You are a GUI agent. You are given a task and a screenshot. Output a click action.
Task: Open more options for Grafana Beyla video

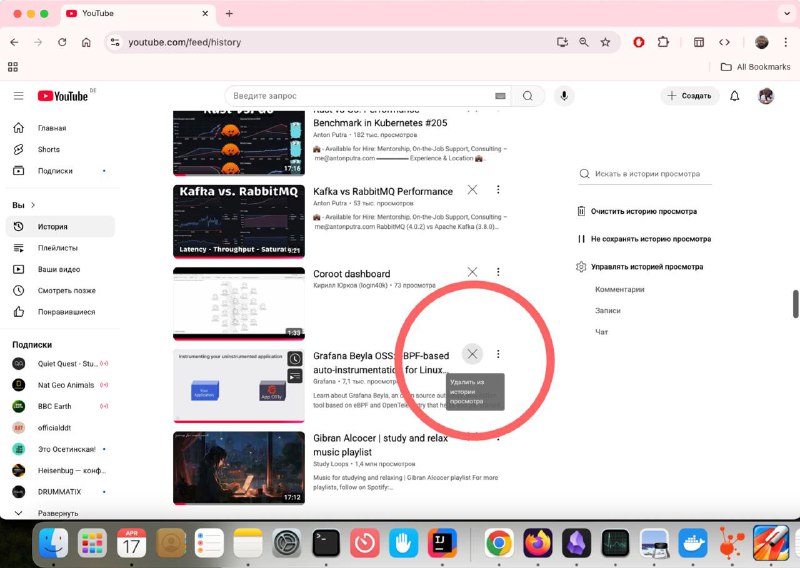pos(498,354)
